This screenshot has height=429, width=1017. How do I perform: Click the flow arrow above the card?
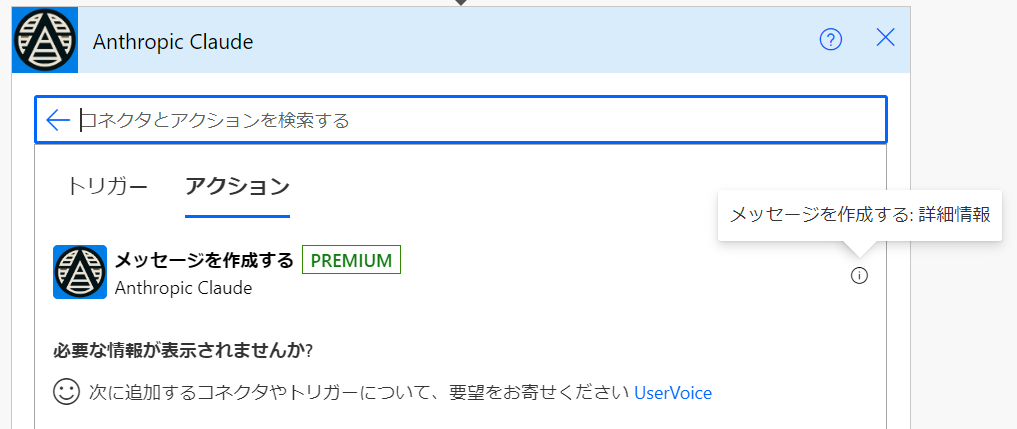click(461, 3)
